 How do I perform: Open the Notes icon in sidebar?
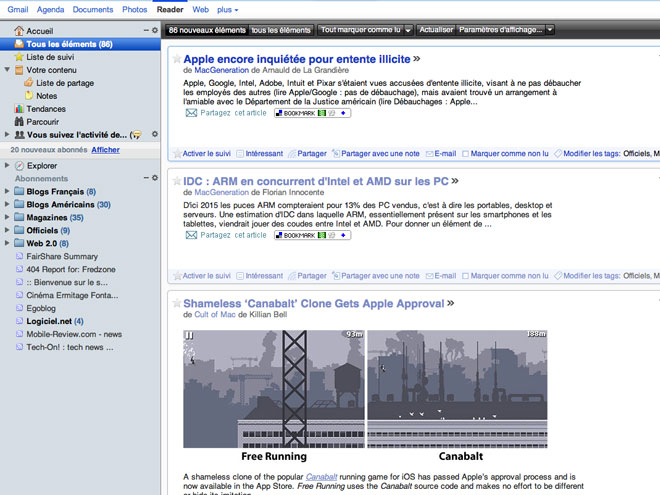pos(29,96)
